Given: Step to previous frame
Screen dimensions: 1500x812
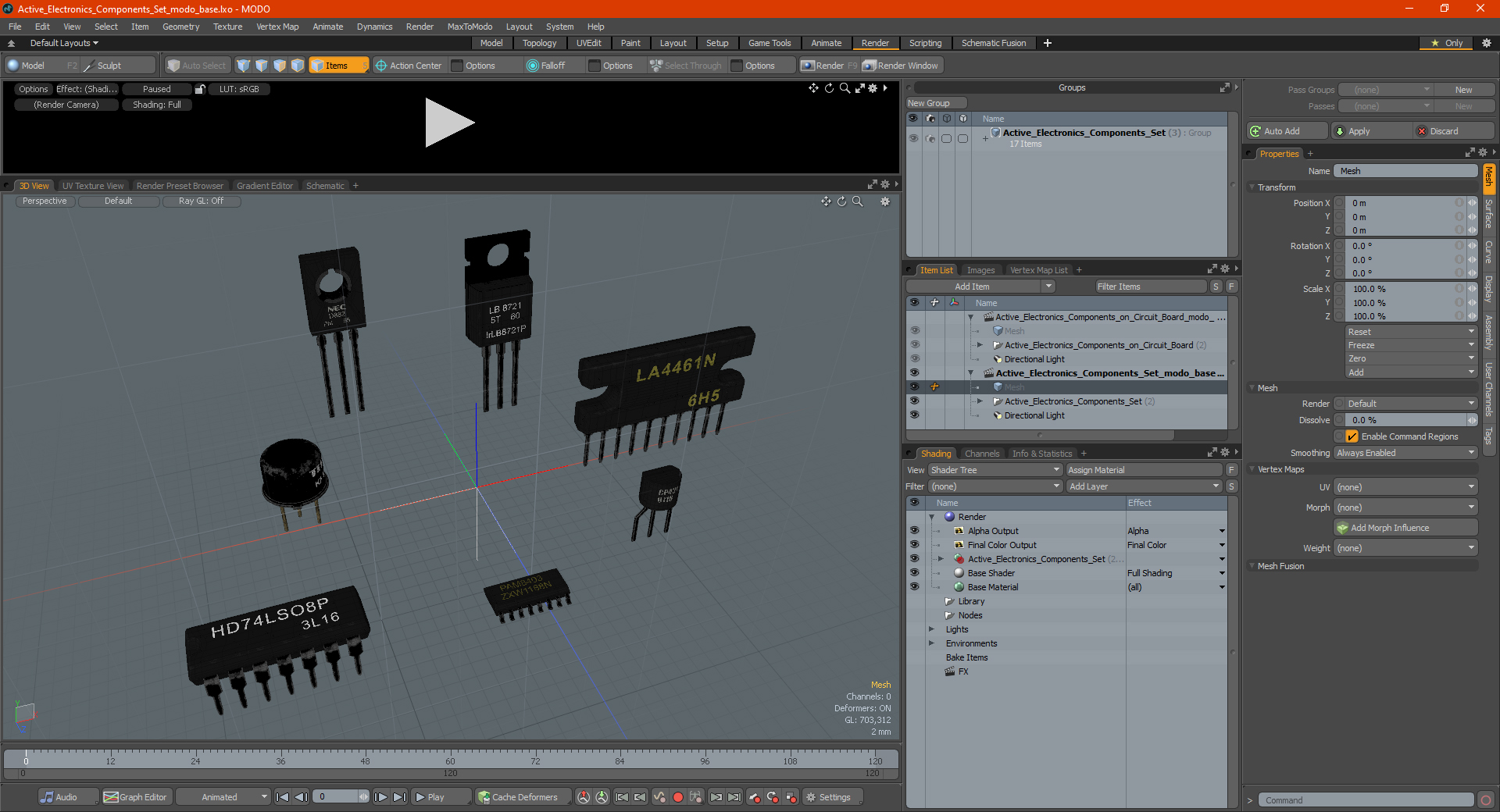Looking at the screenshot, I should pos(301,797).
